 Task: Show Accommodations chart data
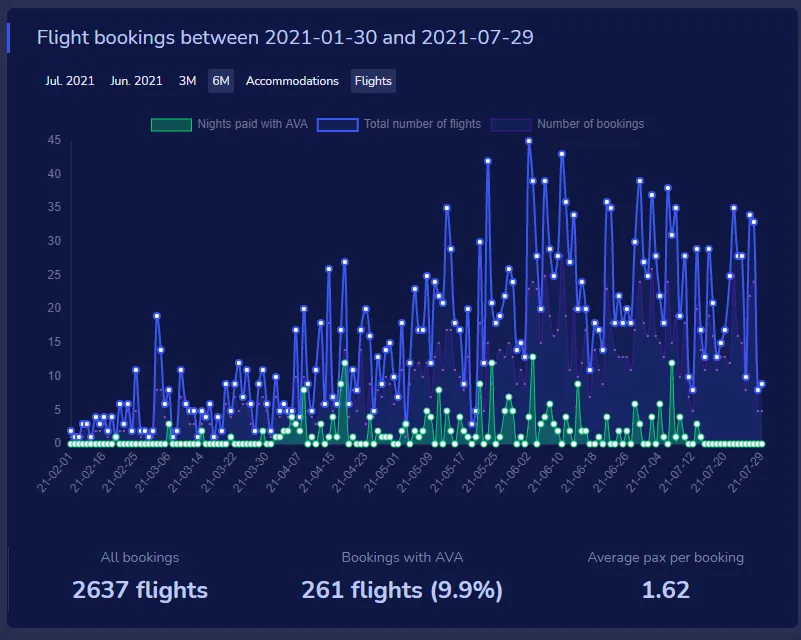point(292,81)
